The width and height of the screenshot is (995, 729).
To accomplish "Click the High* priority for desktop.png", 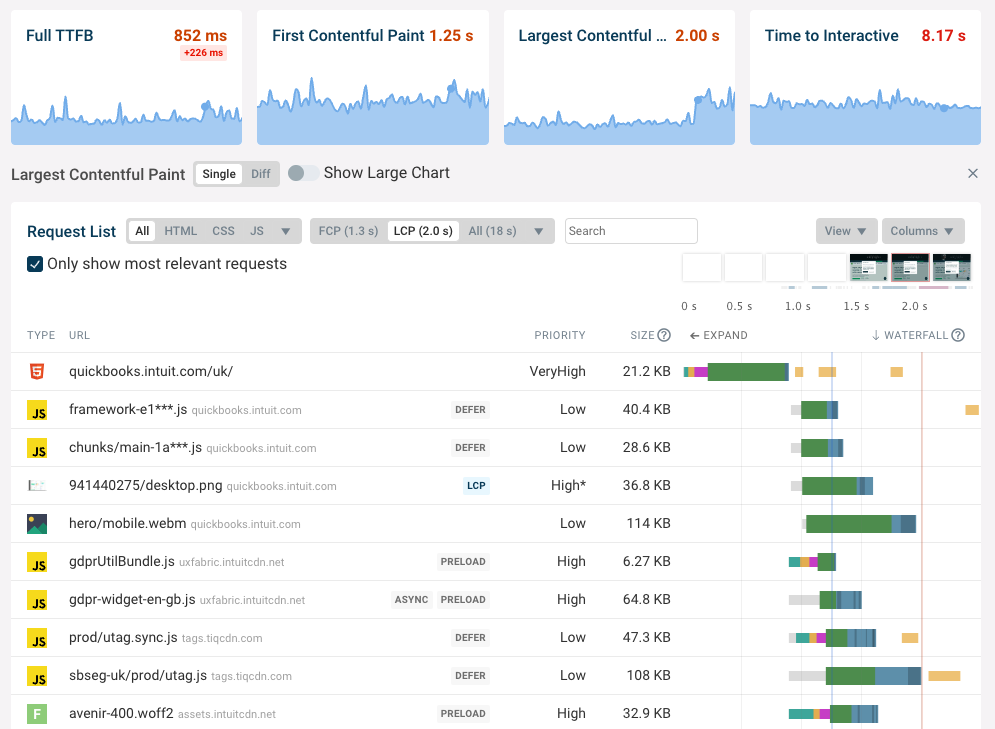I will click(x=568, y=485).
